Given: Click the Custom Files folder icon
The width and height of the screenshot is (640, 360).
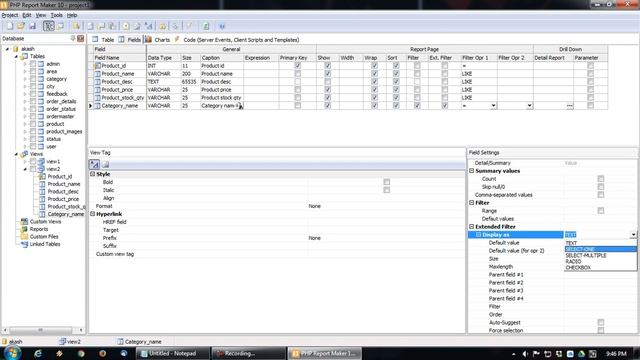Looking at the screenshot, I should (24, 237).
